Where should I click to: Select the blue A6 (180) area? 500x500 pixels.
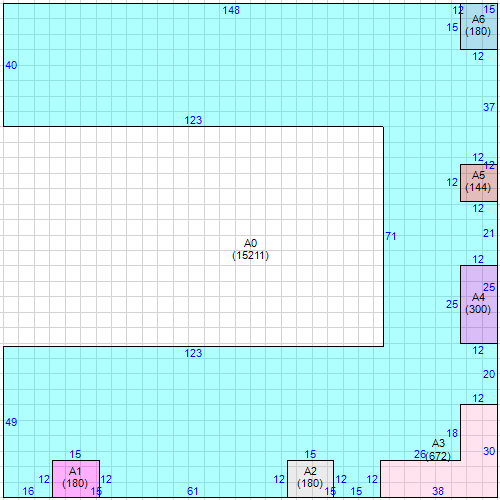pos(479,27)
